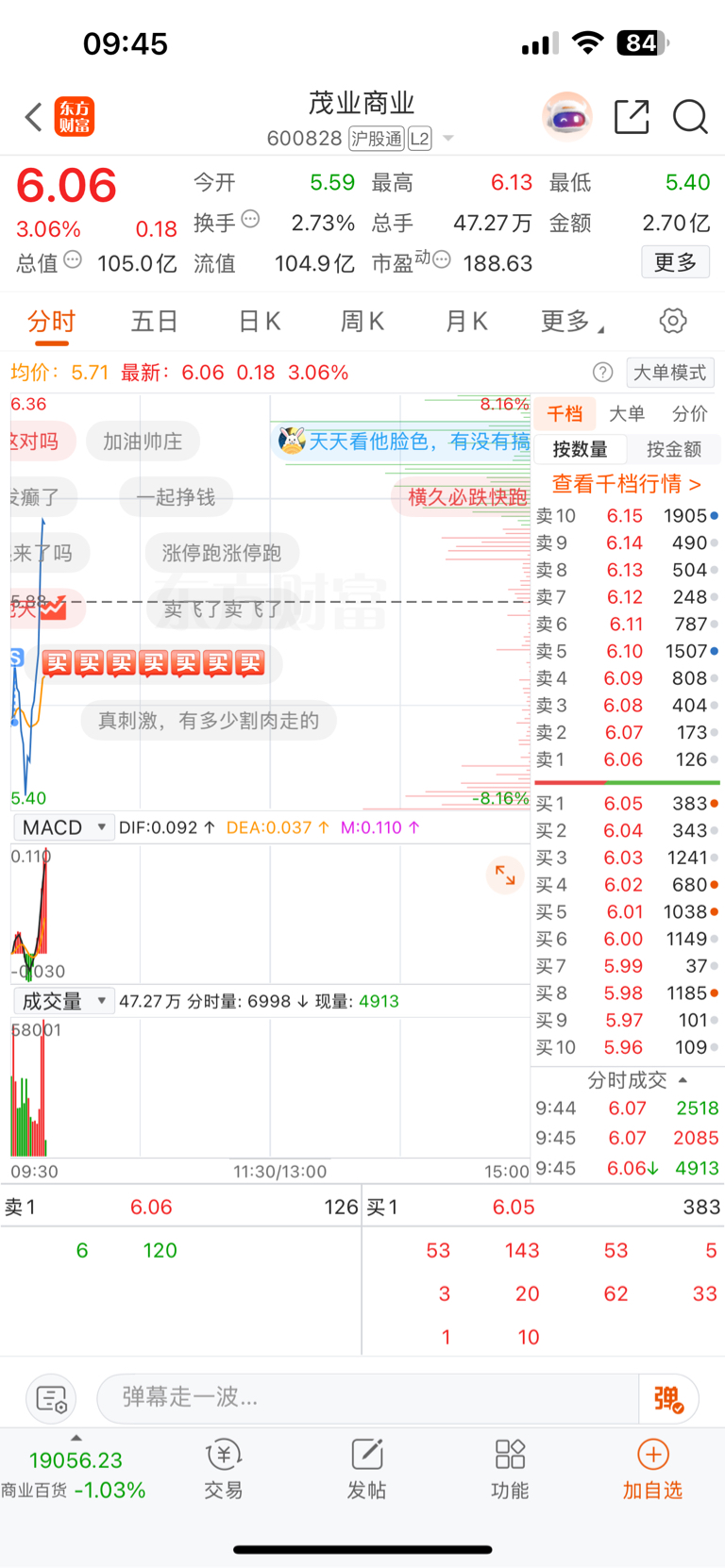Select 按金额 display option

click(674, 449)
